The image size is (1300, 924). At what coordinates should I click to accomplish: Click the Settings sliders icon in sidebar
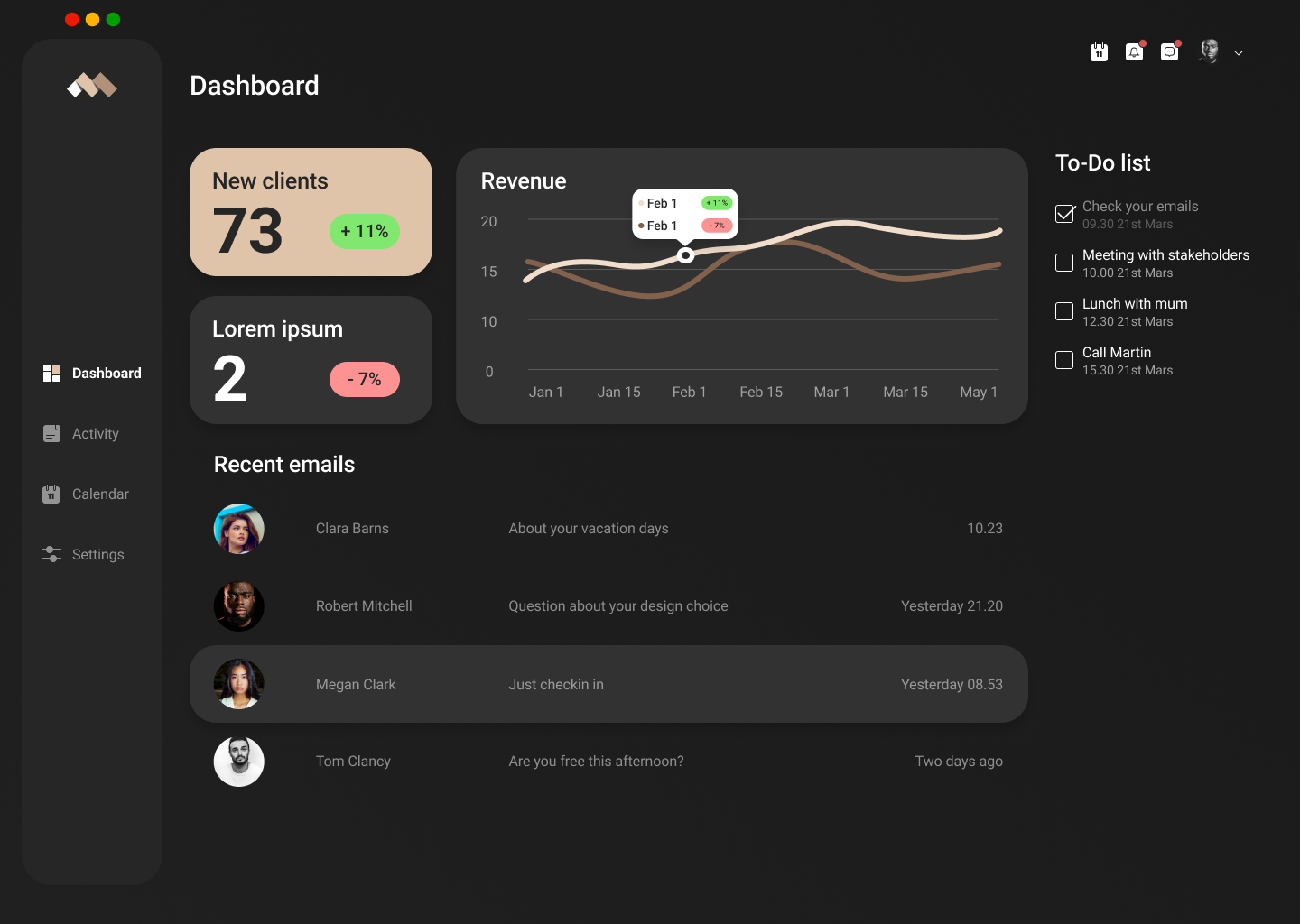(51, 554)
